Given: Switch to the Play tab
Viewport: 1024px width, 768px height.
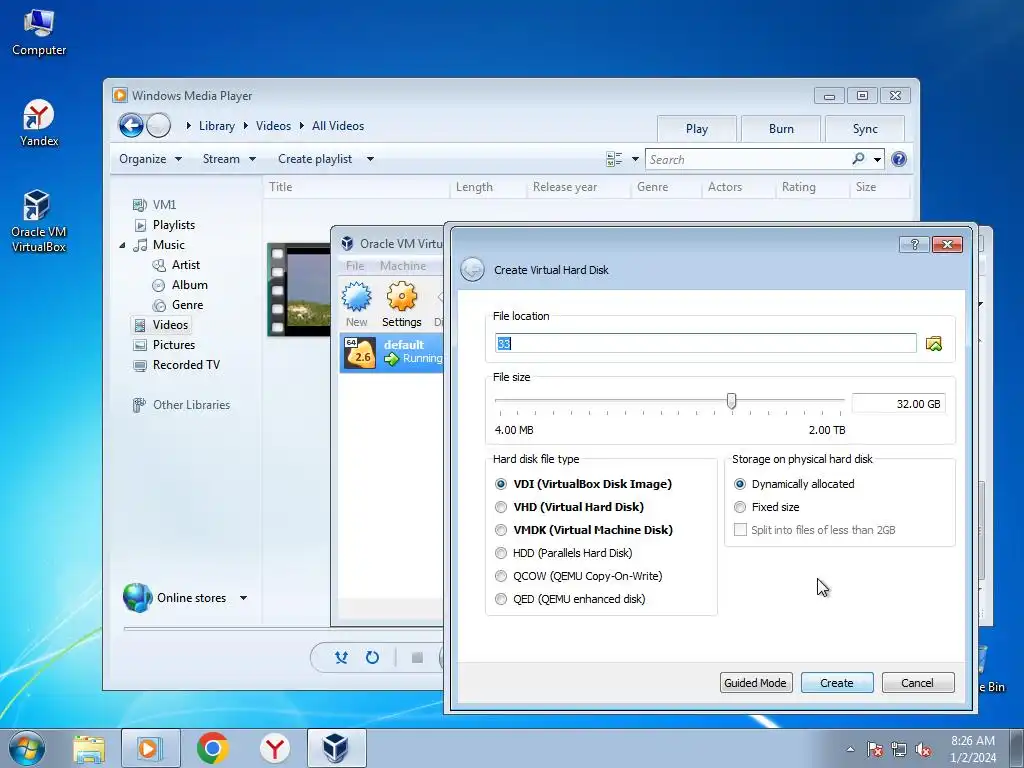Looking at the screenshot, I should pos(697,129).
